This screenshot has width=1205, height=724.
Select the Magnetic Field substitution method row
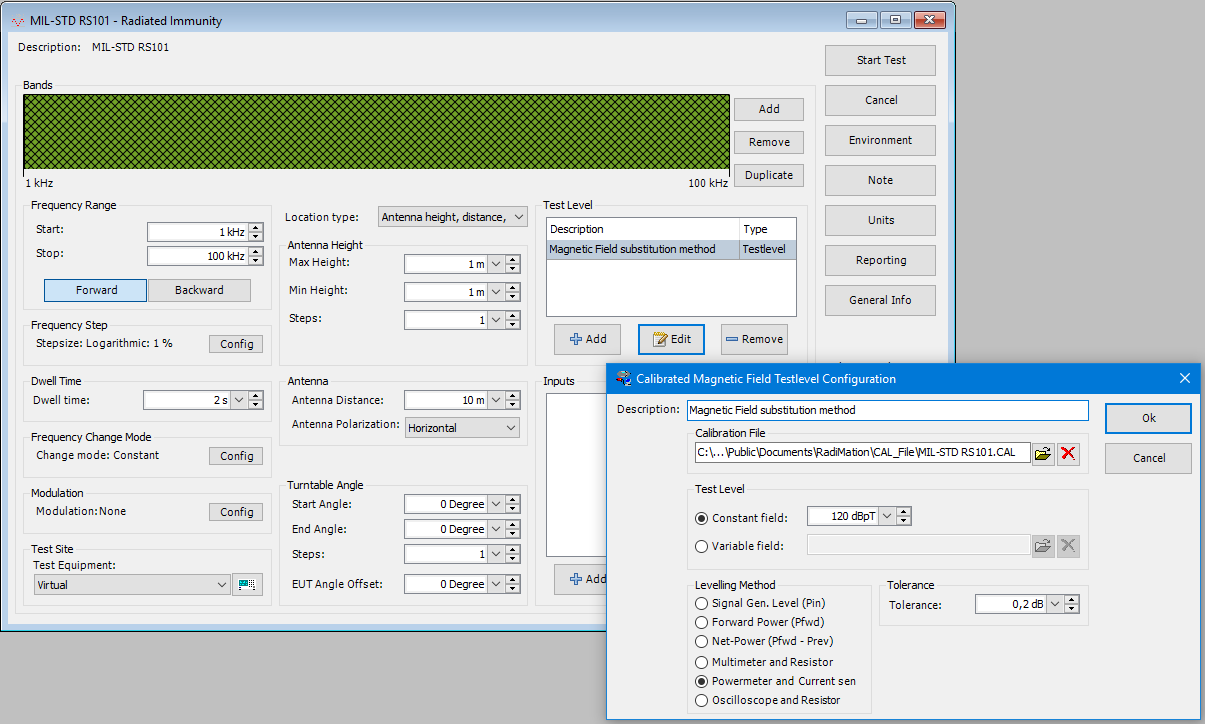[640, 249]
